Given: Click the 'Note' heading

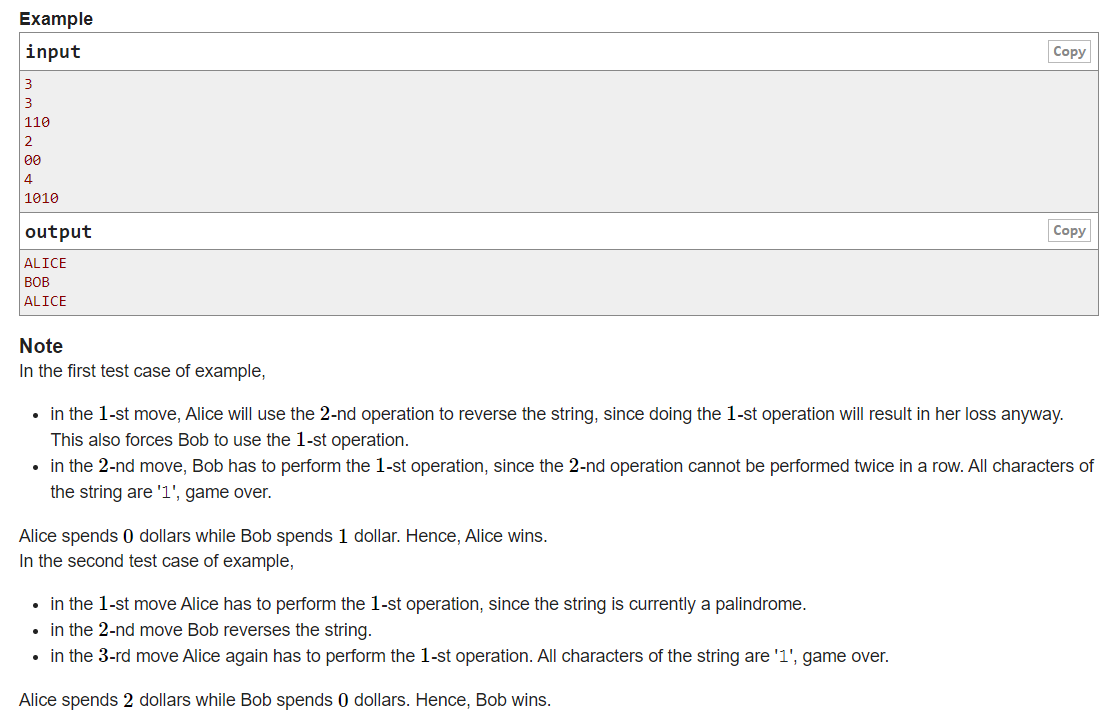Looking at the screenshot, I should [41, 346].
